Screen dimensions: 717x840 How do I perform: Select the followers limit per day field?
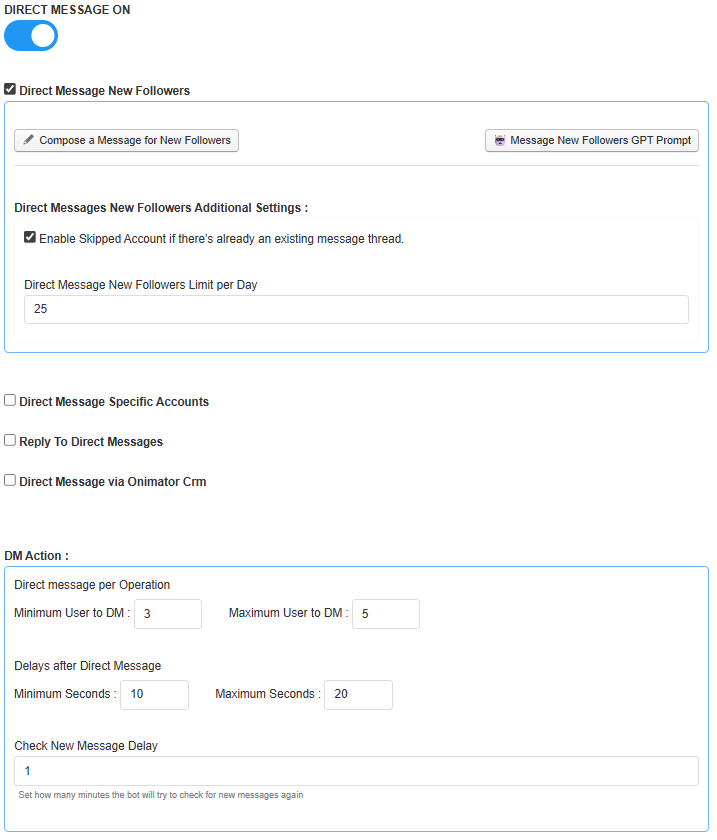coord(356,309)
